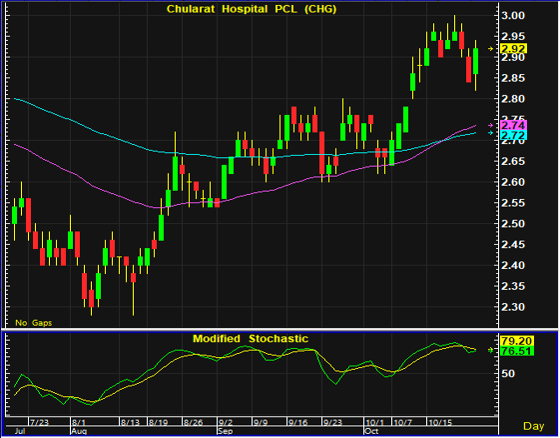Click the No Gaps label

point(34,323)
